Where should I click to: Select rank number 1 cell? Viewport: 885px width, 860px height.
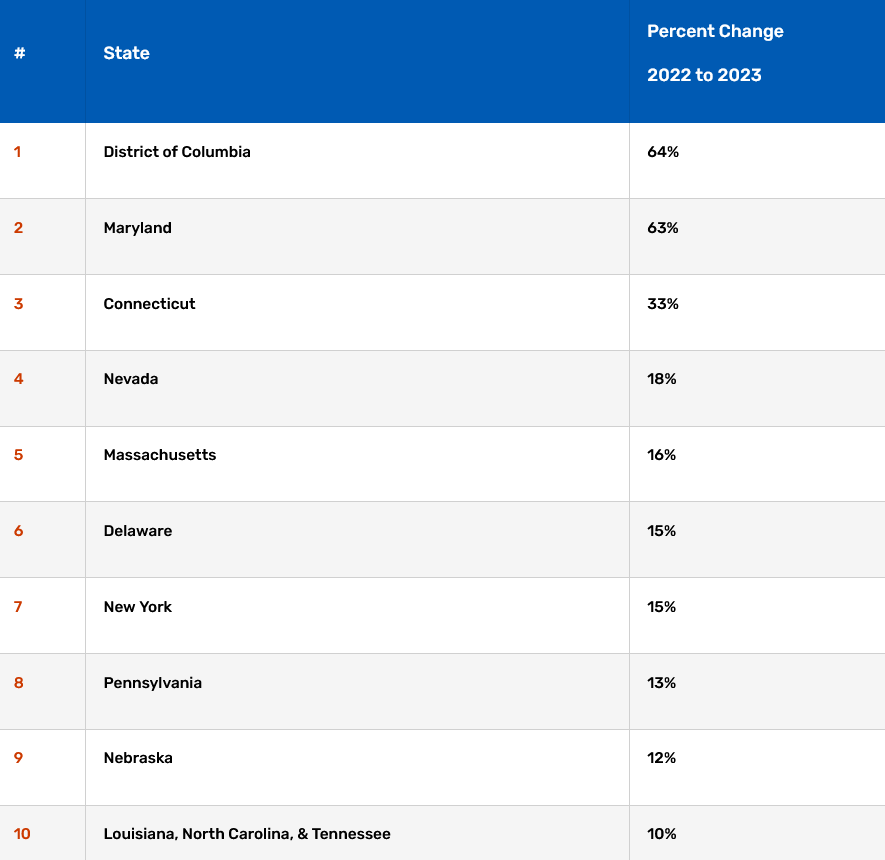(18, 152)
